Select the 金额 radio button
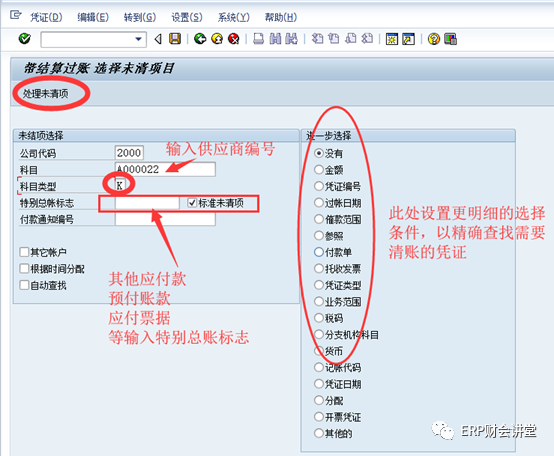 click(319, 170)
